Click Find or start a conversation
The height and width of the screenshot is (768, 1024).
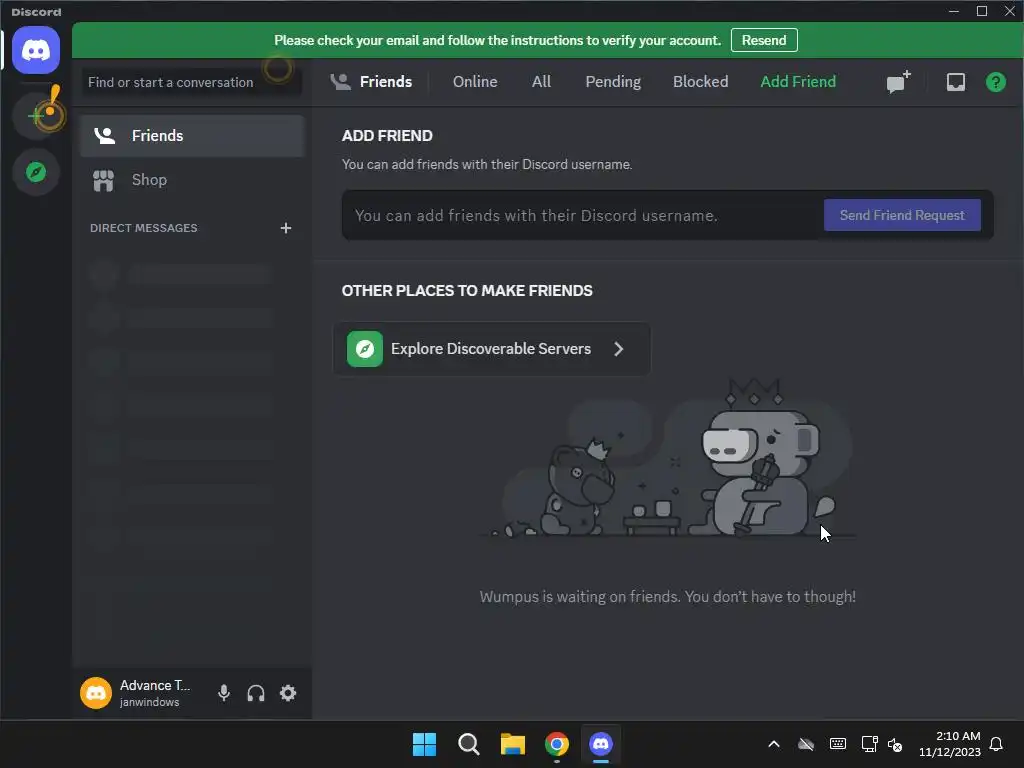191,82
